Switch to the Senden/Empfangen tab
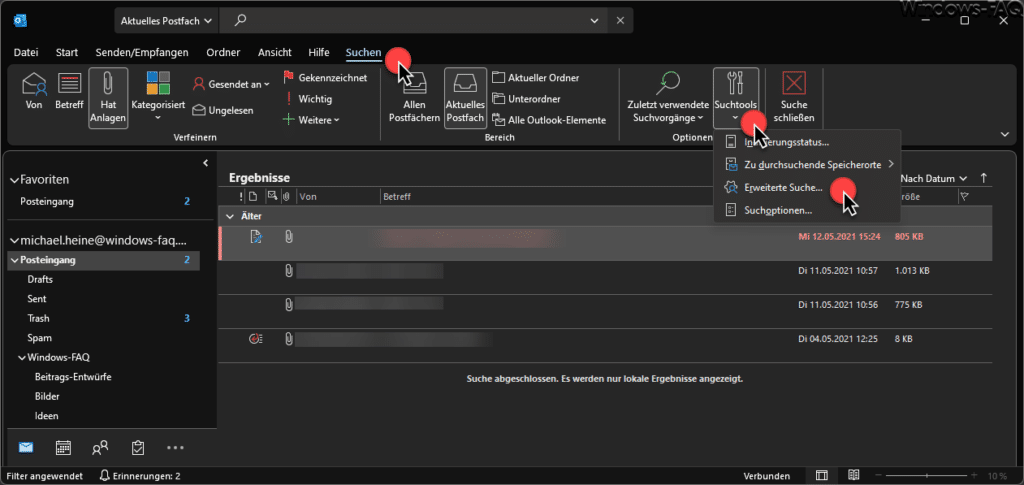This screenshot has height=485, width=1024. pyautogui.click(x=142, y=52)
